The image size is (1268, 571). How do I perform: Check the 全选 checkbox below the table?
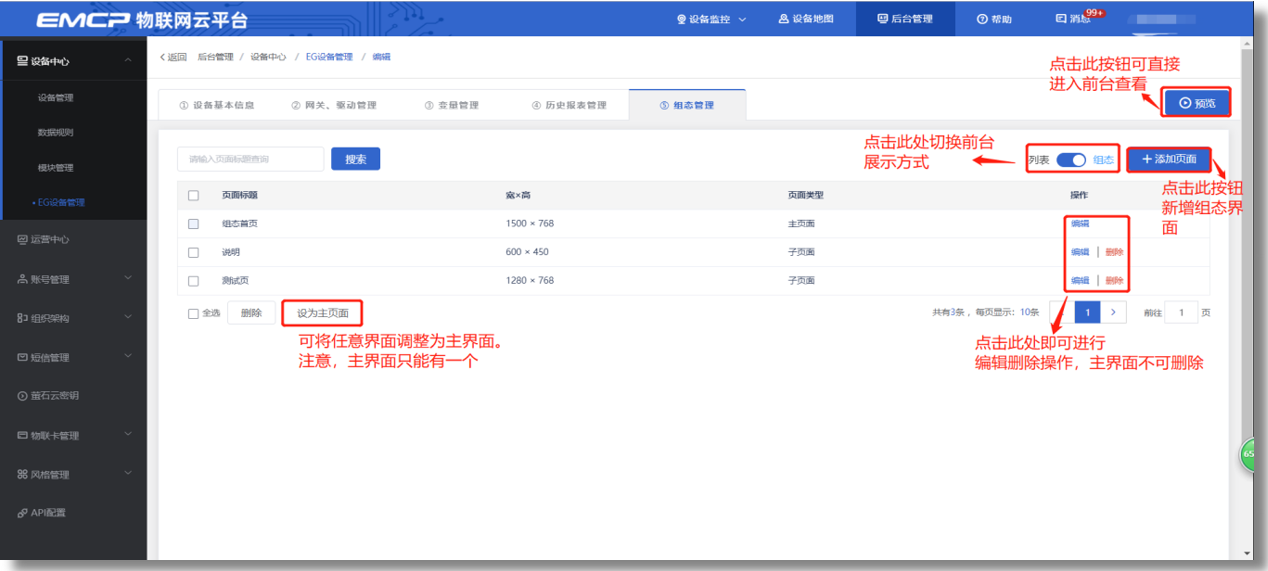(x=194, y=314)
